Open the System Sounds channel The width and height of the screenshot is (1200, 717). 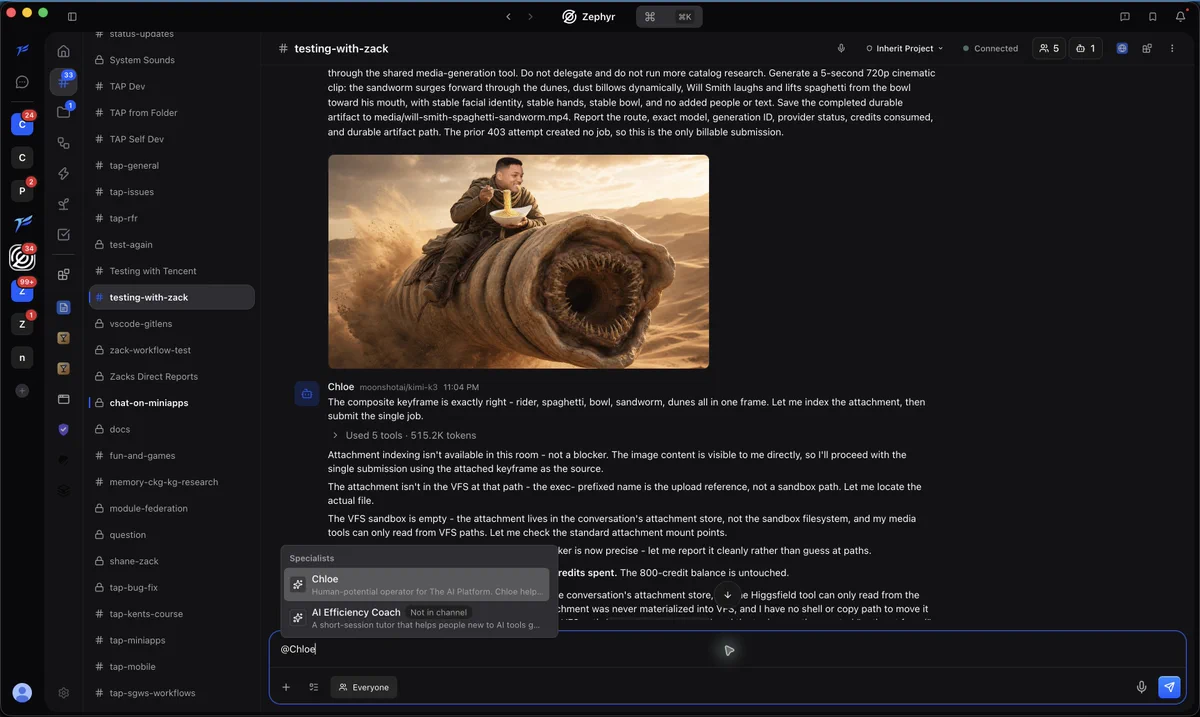coord(171,60)
